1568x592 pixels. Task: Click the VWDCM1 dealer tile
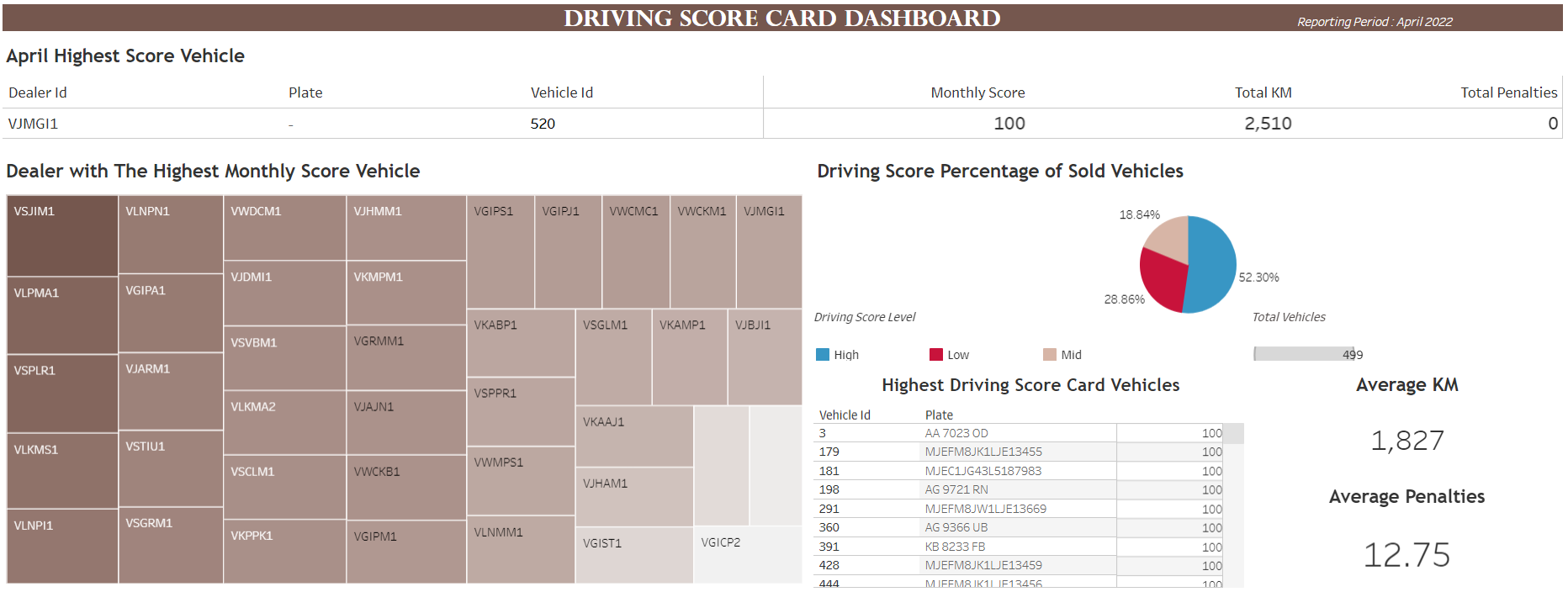tap(284, 228)
